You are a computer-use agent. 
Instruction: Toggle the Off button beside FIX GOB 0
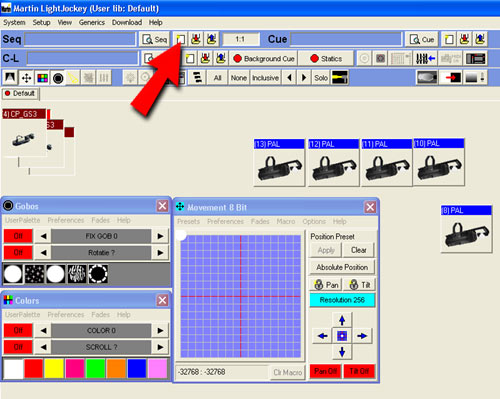18,236
